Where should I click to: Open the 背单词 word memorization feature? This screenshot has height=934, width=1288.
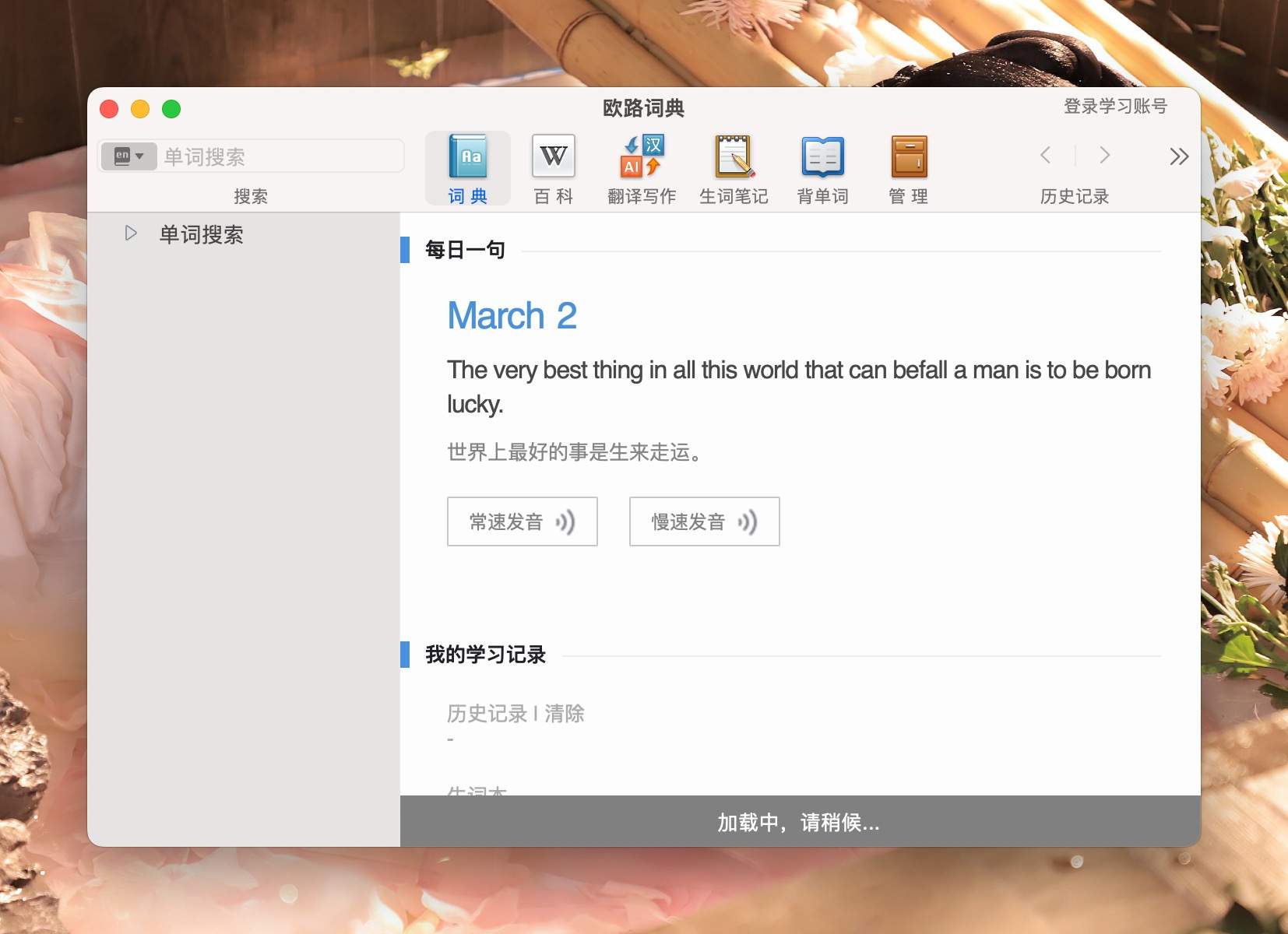(822, 166)
